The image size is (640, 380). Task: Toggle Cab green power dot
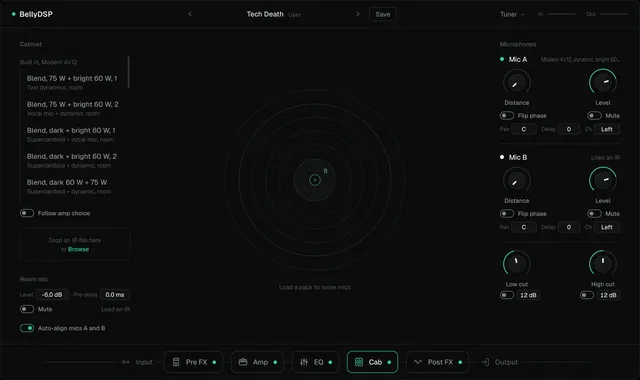point(389,362)
